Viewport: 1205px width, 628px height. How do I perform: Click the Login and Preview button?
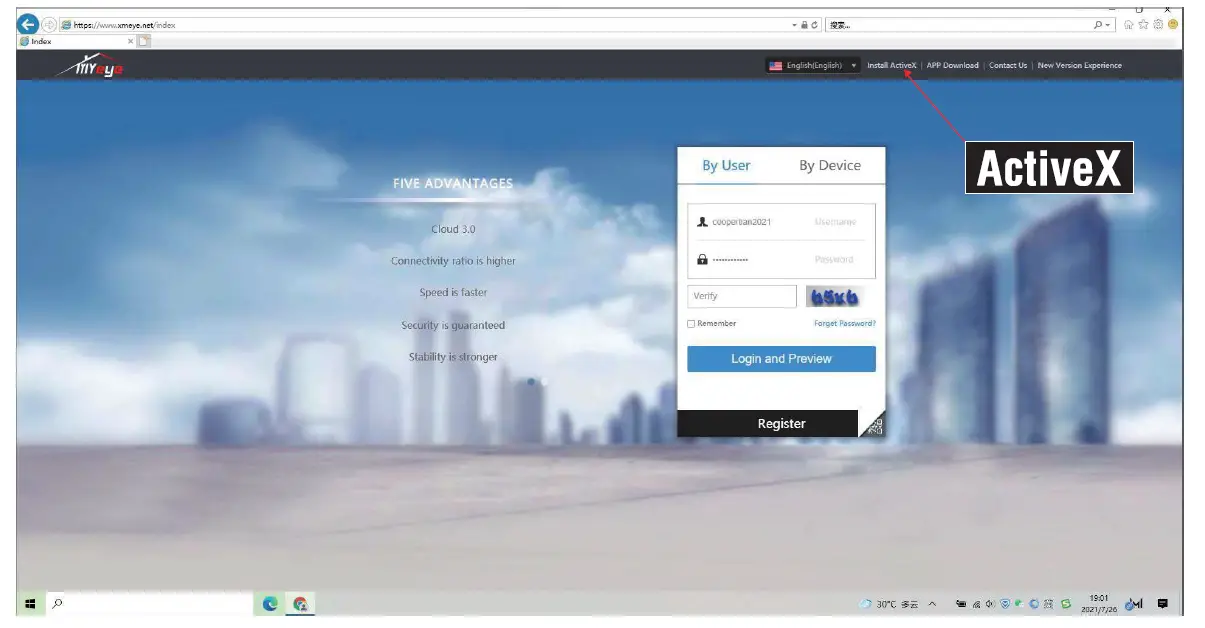[x=781, y=359]
